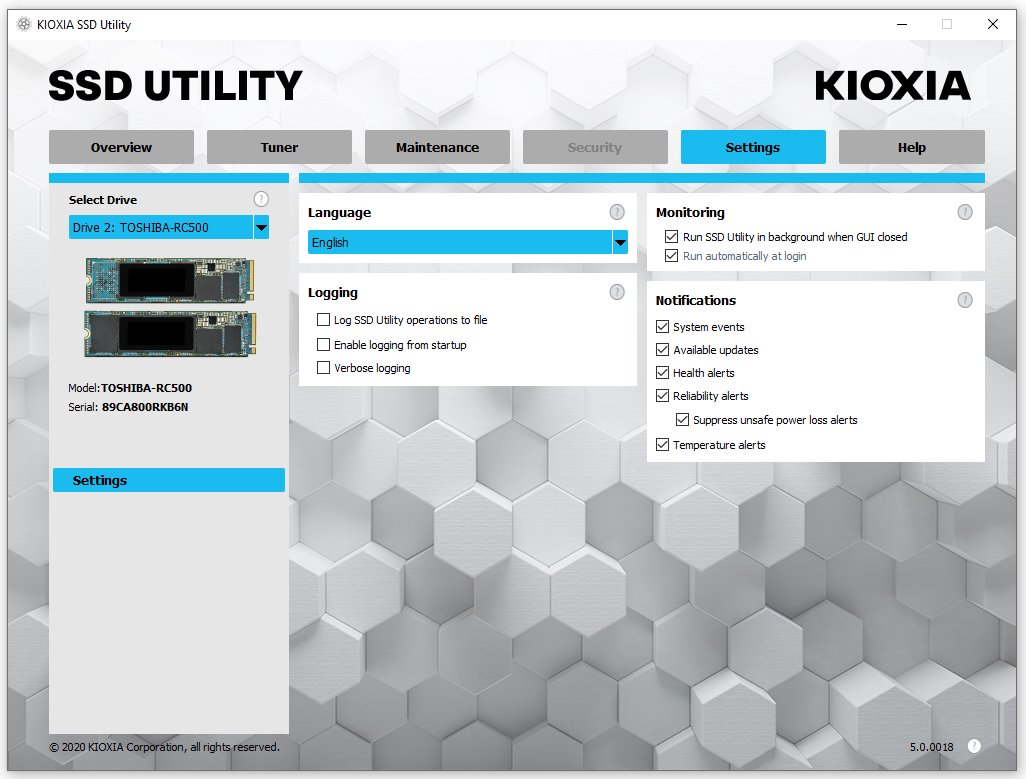Show help for the Monitoring section
Viewport: 1026px width, 779px height.
[x=964, y=212]
